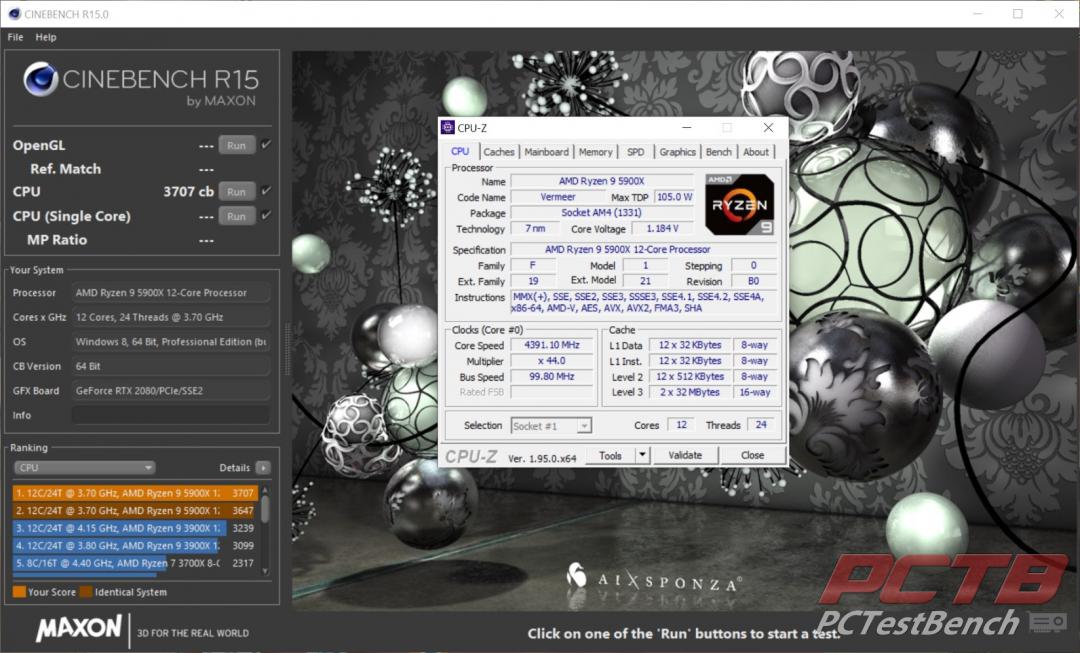Screen dimensions: 1080x653
Task: Toggle the CPU test checkbox
Action: pos(266,191)
